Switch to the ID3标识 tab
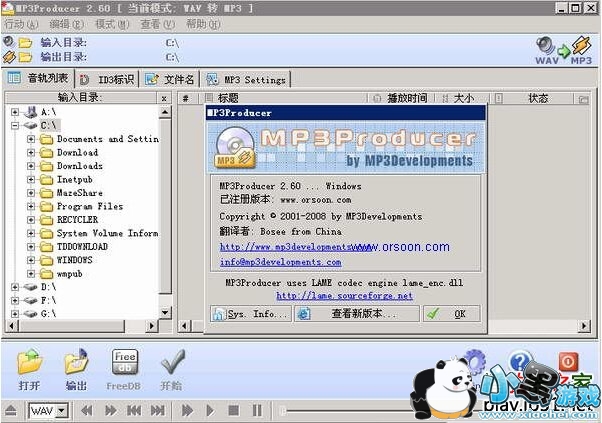 [x=107, y=79]
